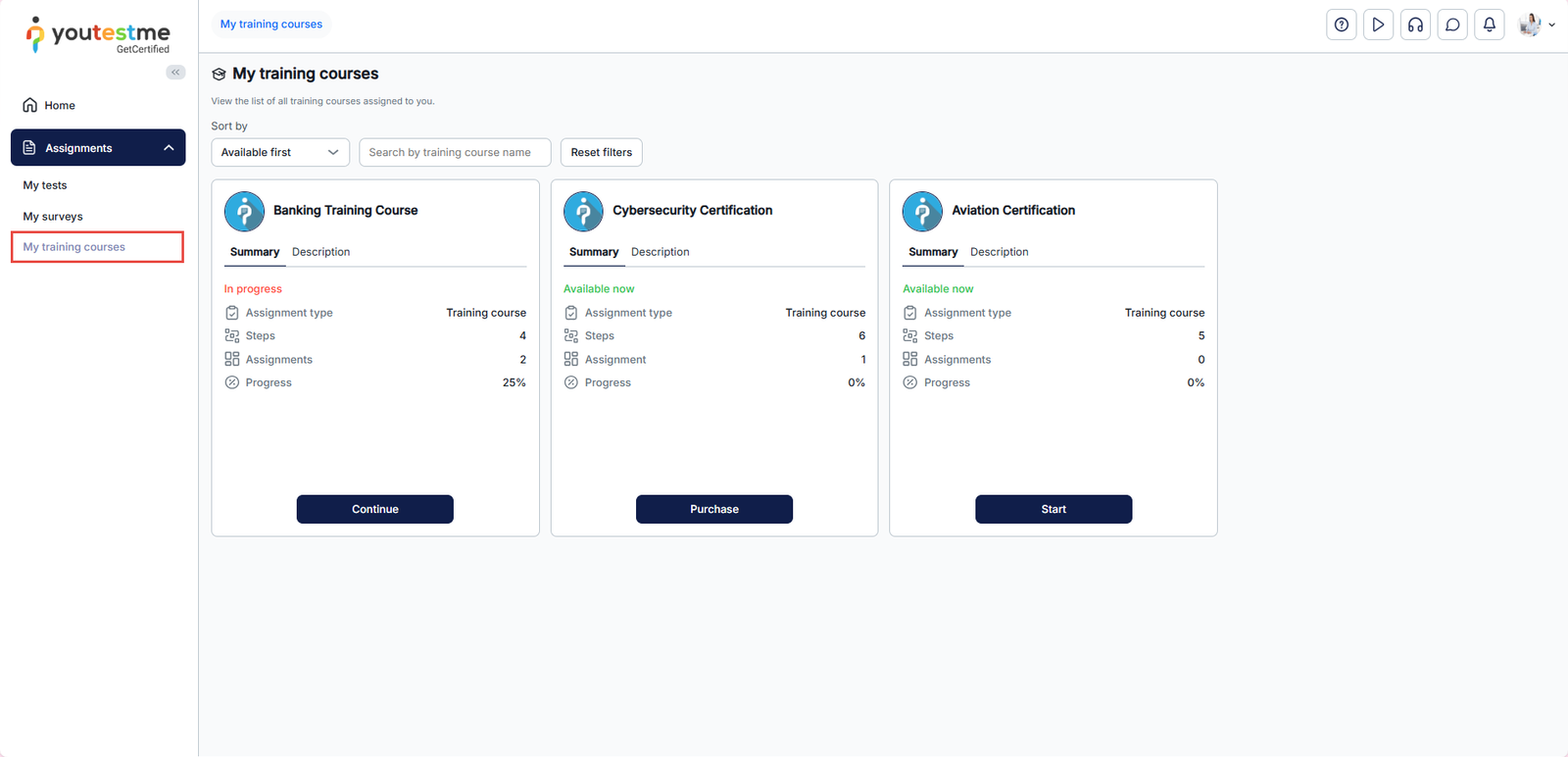Go to My tests in sidebar
Image resolution: width=1568 pixels, height=757 pixels.
pos(45,185)
